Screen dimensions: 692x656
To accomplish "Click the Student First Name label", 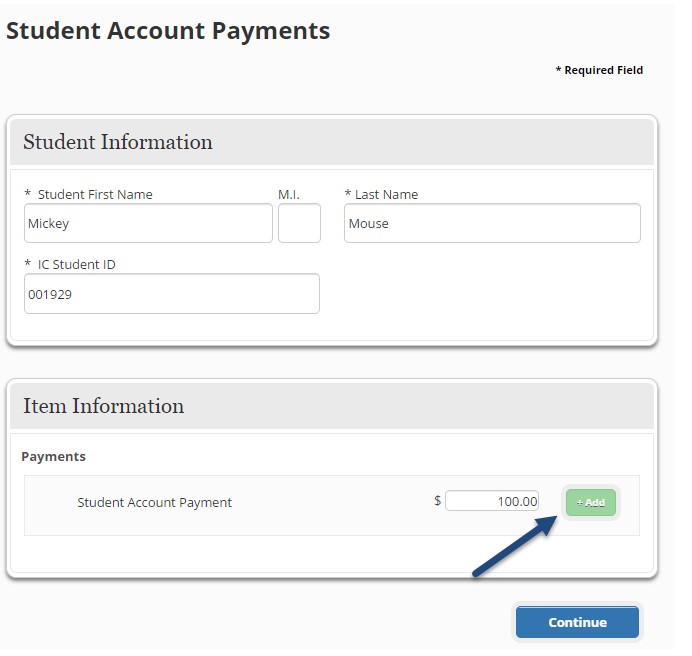I will (95, 194).
